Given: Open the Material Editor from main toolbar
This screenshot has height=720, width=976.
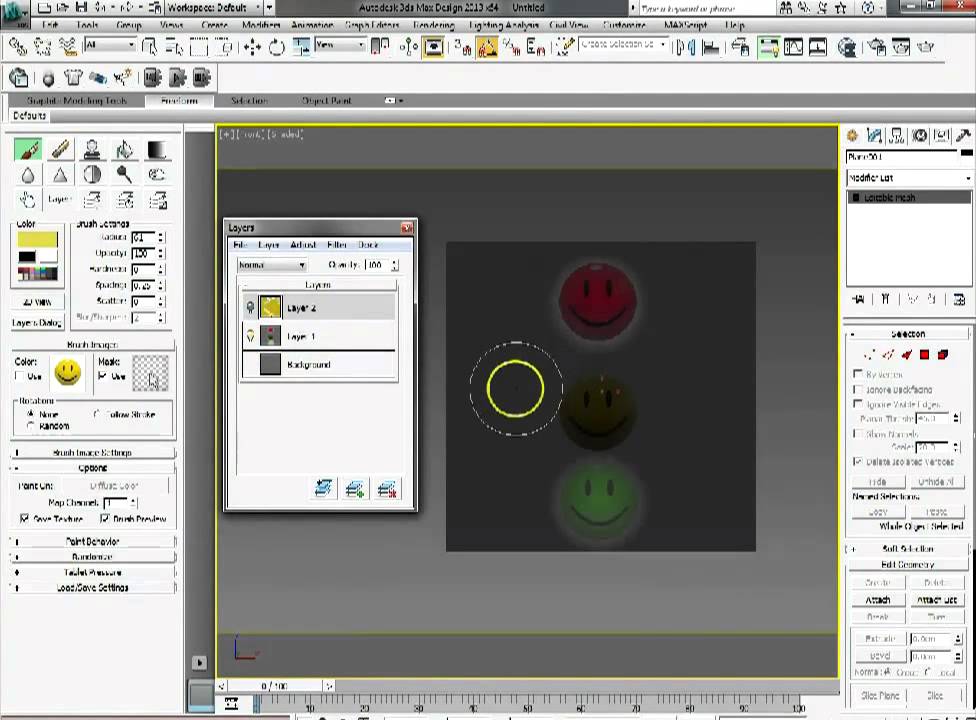Looking at the screenshot, I should click(x=847, y=47).
